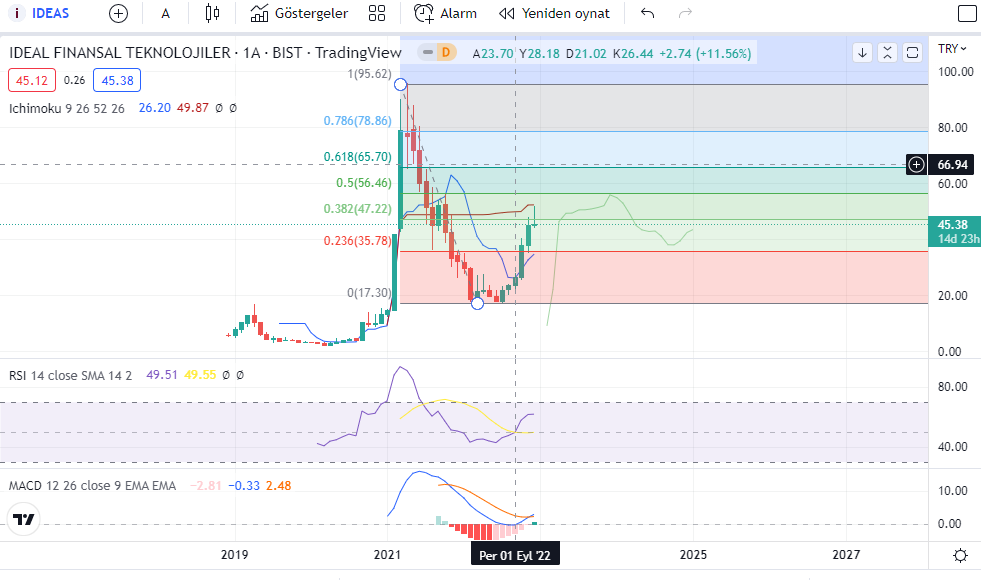The height and width of the screenshot is (580, 981).
Task: Click the plus button beside 66.94
Action: 916,165
